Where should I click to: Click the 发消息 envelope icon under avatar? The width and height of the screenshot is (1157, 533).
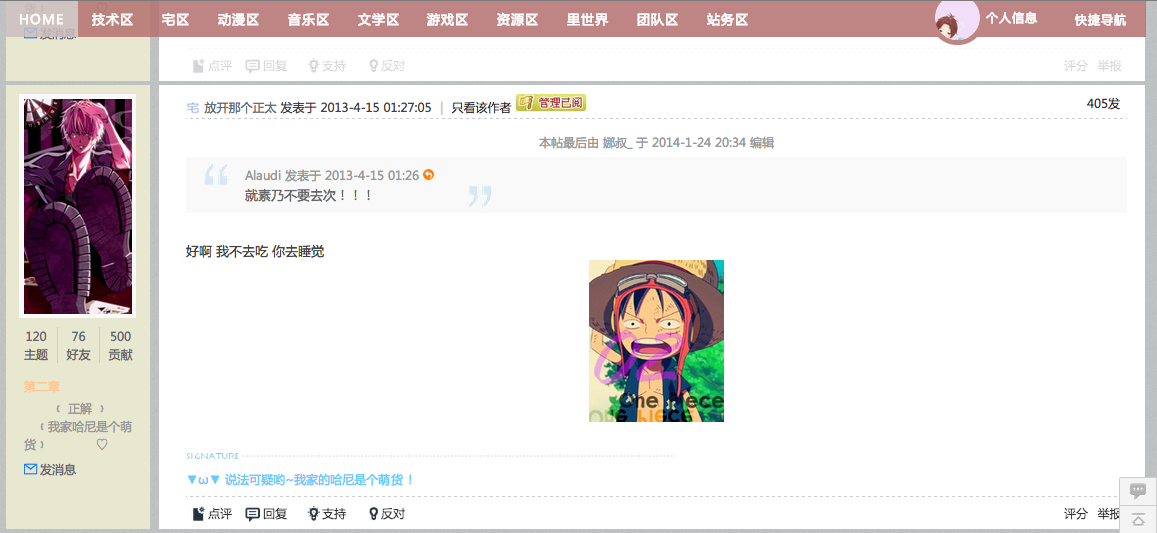(30, 469)
